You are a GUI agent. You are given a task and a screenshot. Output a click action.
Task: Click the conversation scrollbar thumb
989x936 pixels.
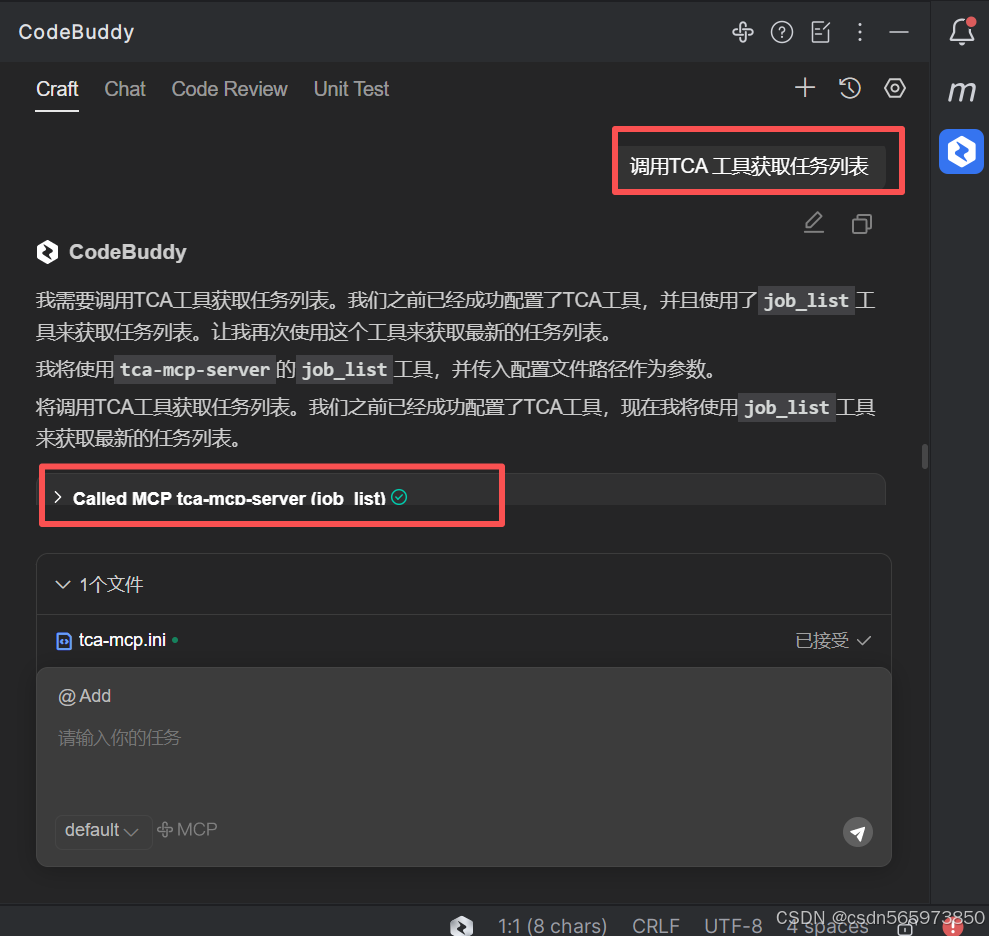coord(925,456)
